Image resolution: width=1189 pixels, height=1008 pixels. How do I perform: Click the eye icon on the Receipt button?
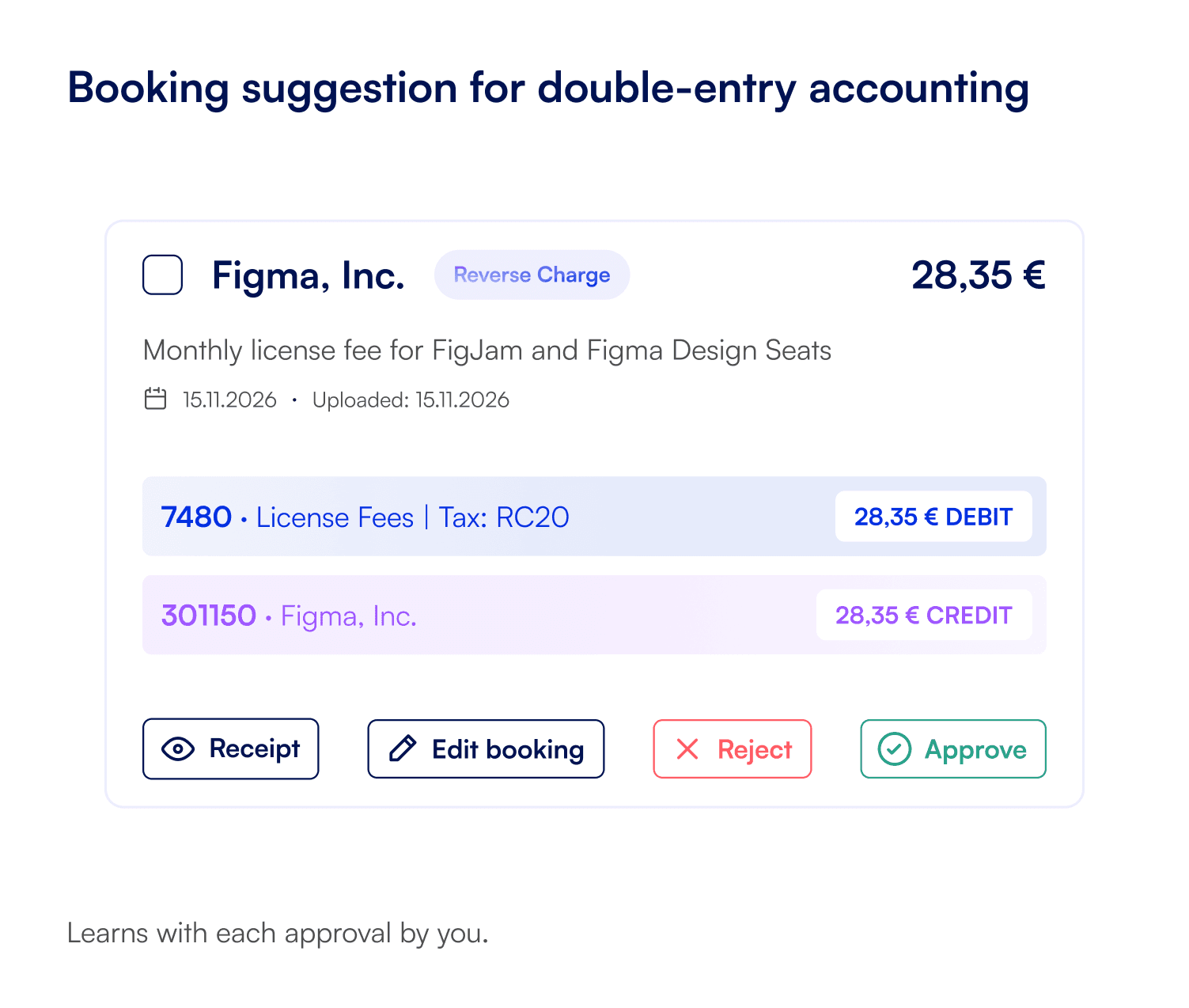click(177, 749)
